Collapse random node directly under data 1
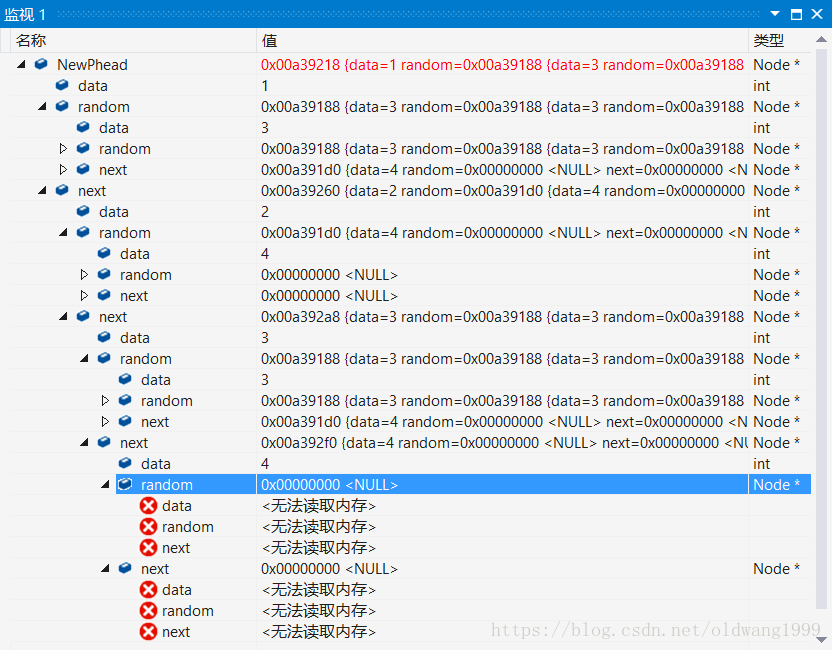 click(x=42, y=107)
